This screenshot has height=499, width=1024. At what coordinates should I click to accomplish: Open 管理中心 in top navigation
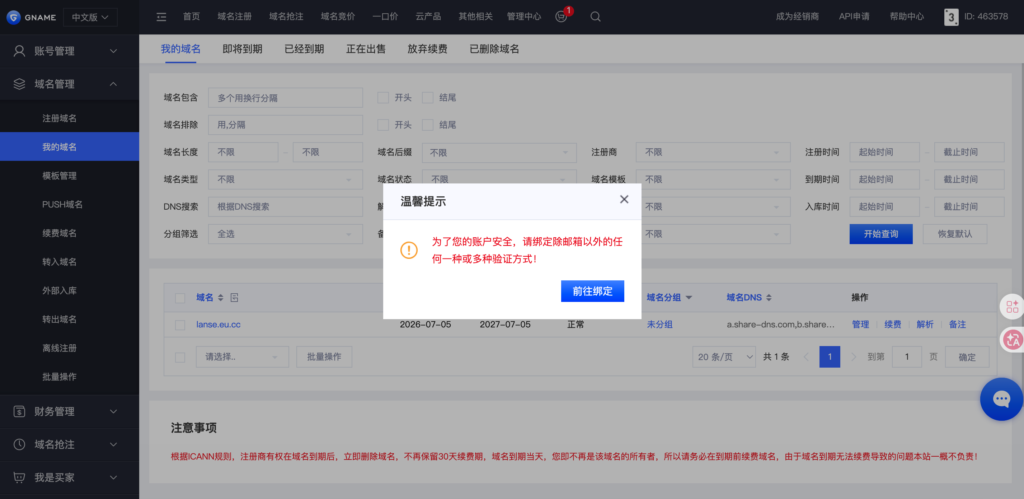pos(524,17)
